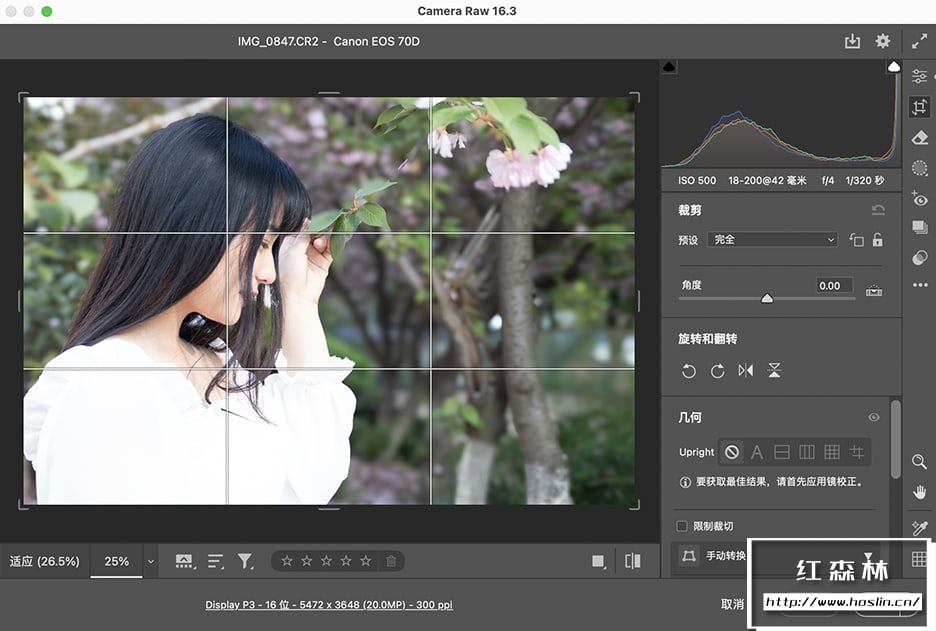Screen dimensions: 936x631
Task: Open the 预设 crop preset dropdown
Action: (772, 240)
